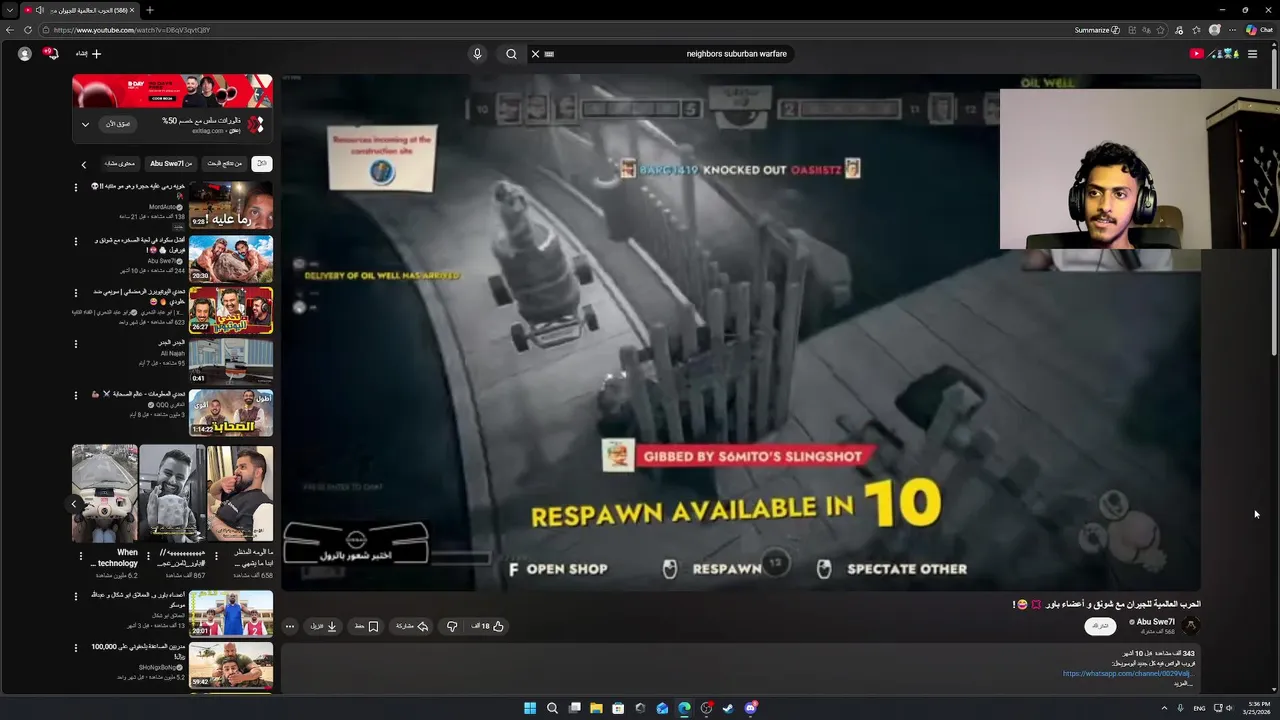Open options menu for the 28:01 video
This screenshot has height=720, width=1280.
[76, 596]
